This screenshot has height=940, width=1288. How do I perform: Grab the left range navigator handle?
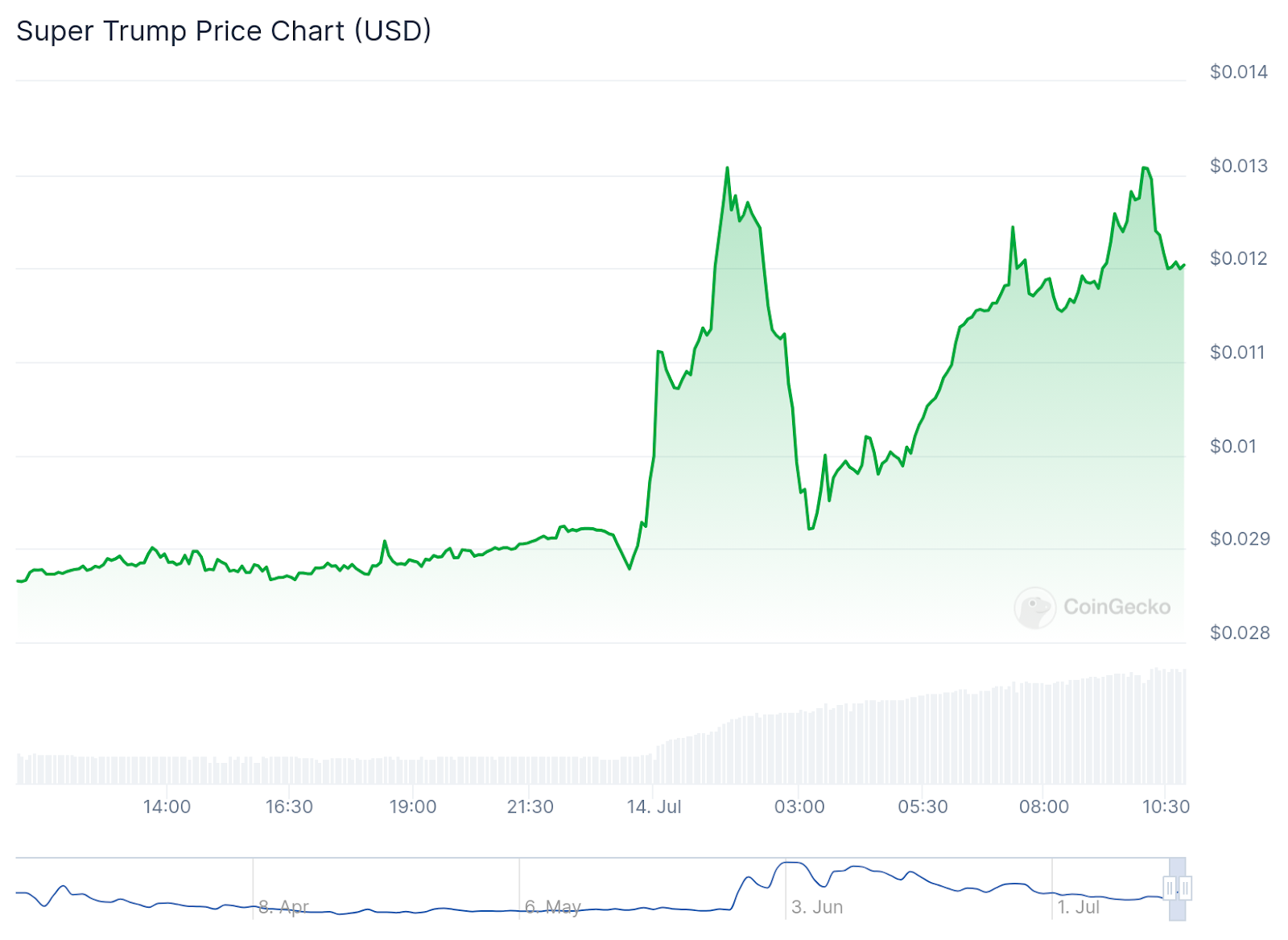pos(1170,888)
